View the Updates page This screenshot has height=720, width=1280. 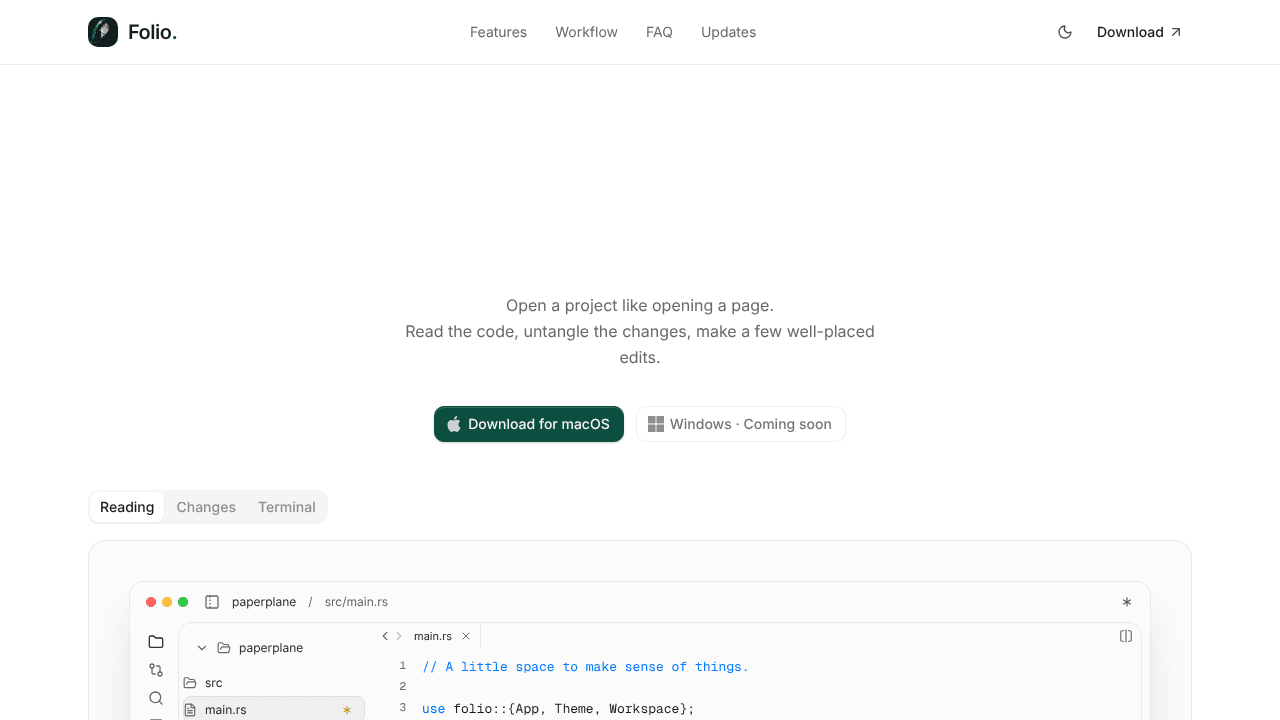pos(728,32)
